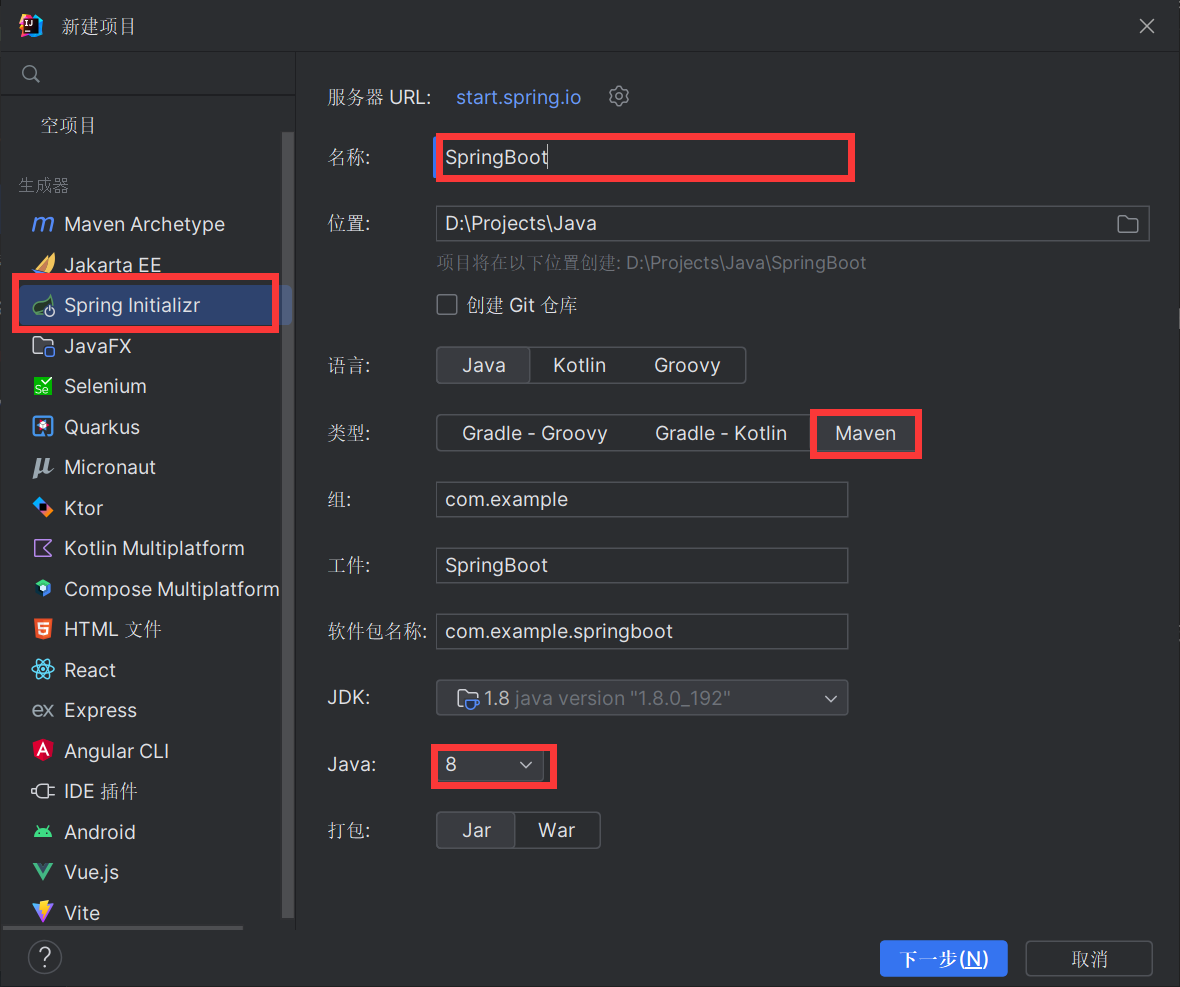The width and height of the screenshot is (1180, 987).
Task: Select Micronaut generator label
Action: point(110,468)
